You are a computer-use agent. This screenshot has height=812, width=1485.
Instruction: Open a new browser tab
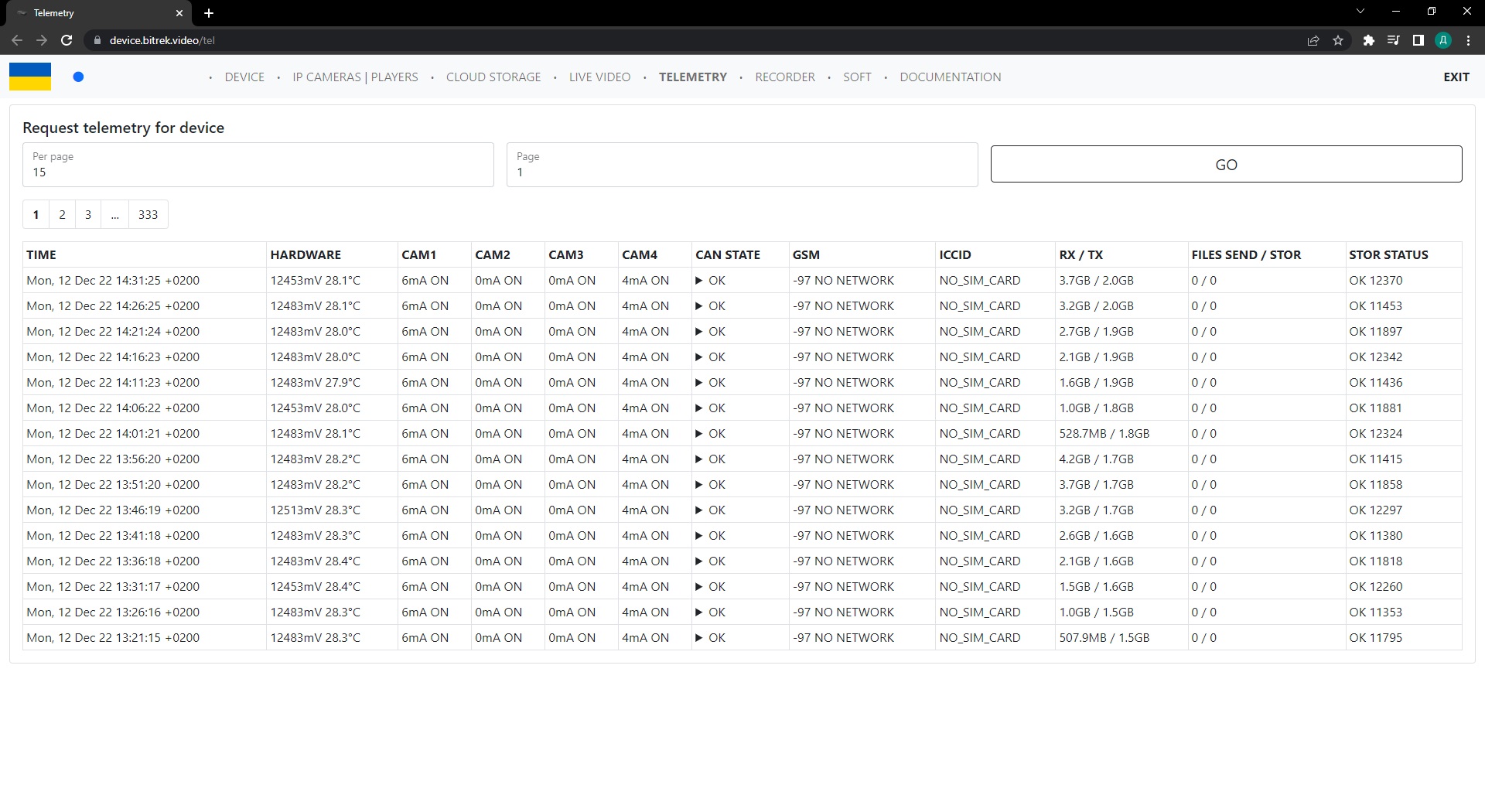coord(209,13)
